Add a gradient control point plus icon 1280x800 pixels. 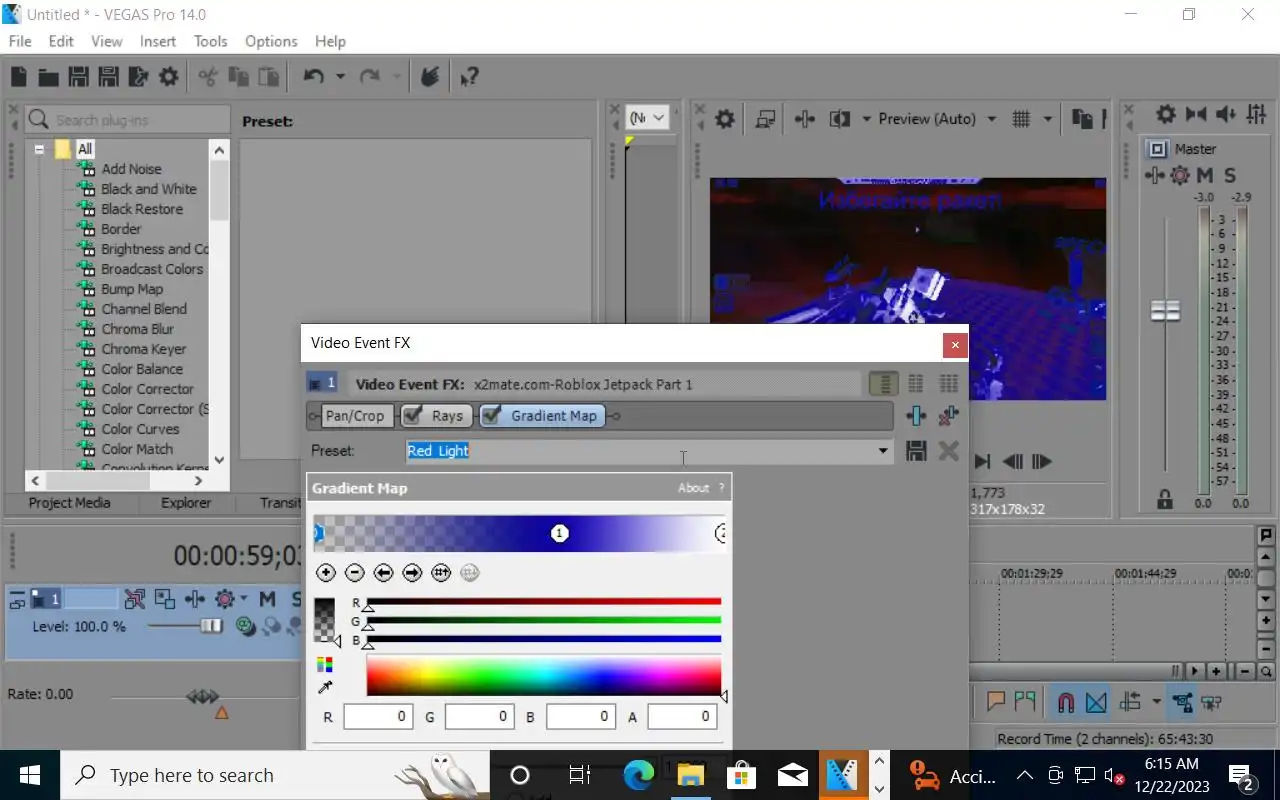click(x=325, y=573)
